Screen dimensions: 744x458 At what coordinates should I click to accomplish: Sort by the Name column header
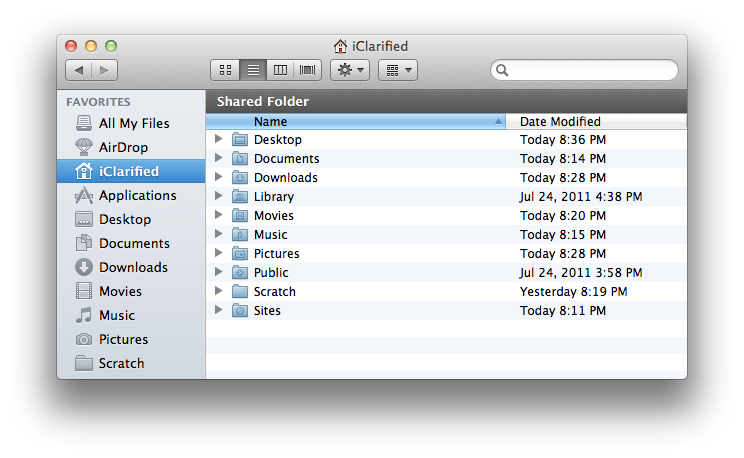click(x=355, y=122)
